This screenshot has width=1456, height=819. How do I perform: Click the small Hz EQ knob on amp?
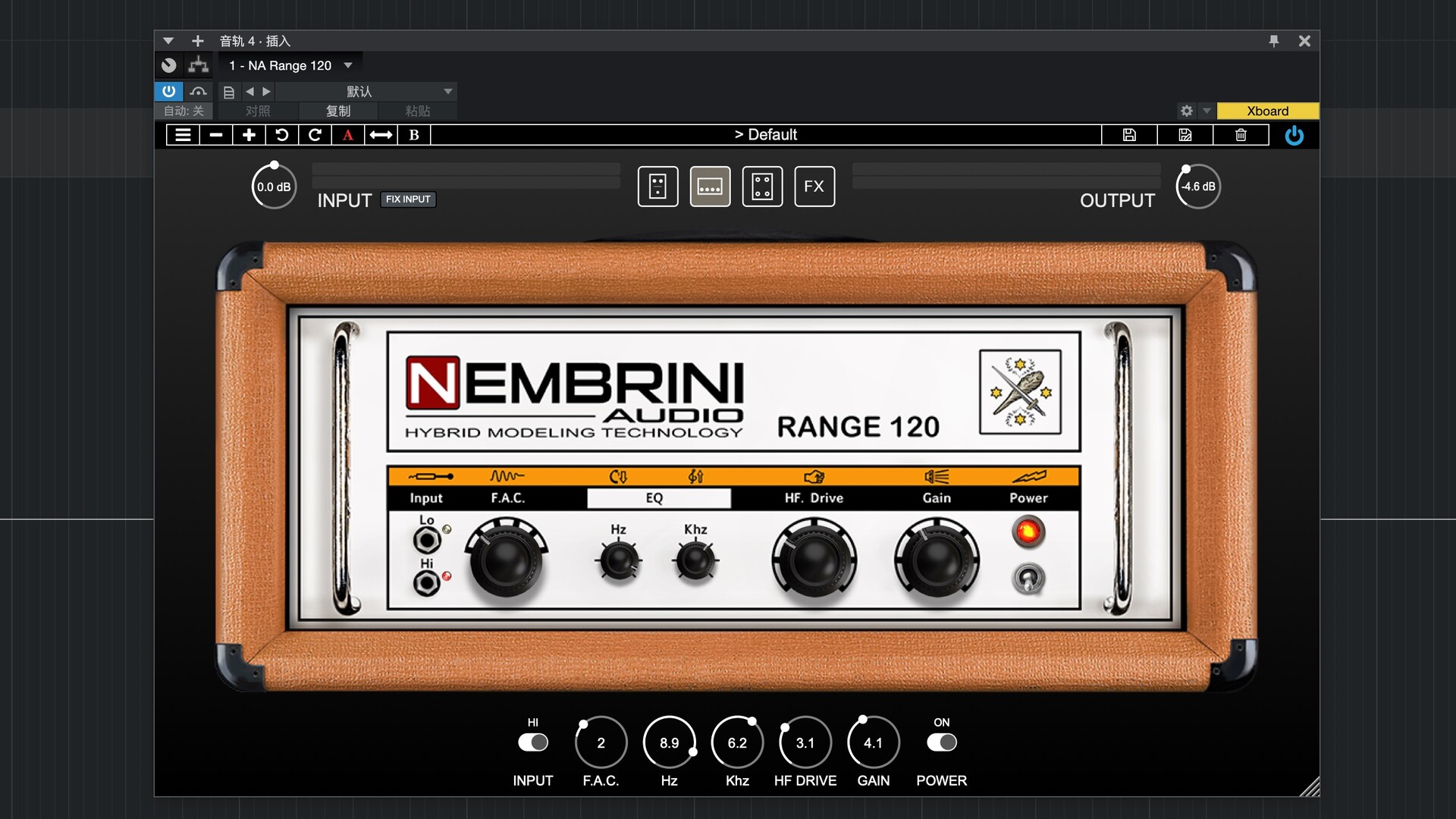point(619,561)
